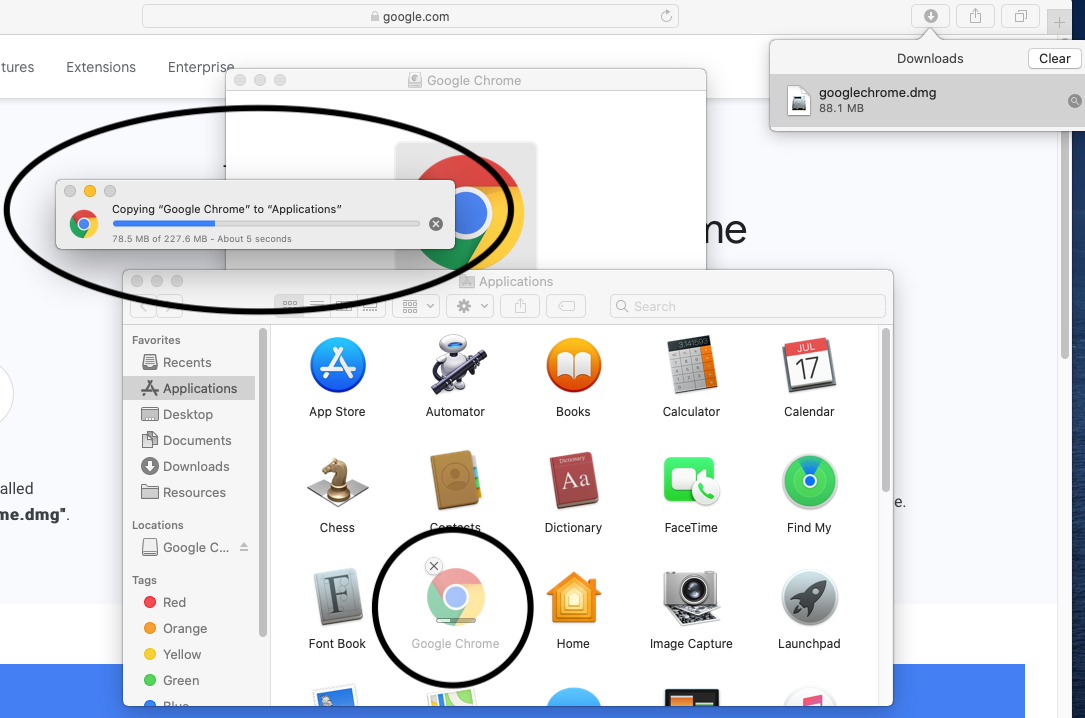Screen dimensions: 1085x718
Task: Click the Finder Edit Tags button
Action: coord(566,306)
